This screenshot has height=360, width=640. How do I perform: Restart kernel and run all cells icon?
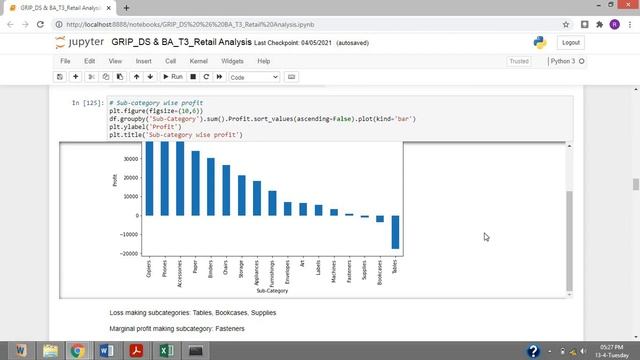[219, 77]
